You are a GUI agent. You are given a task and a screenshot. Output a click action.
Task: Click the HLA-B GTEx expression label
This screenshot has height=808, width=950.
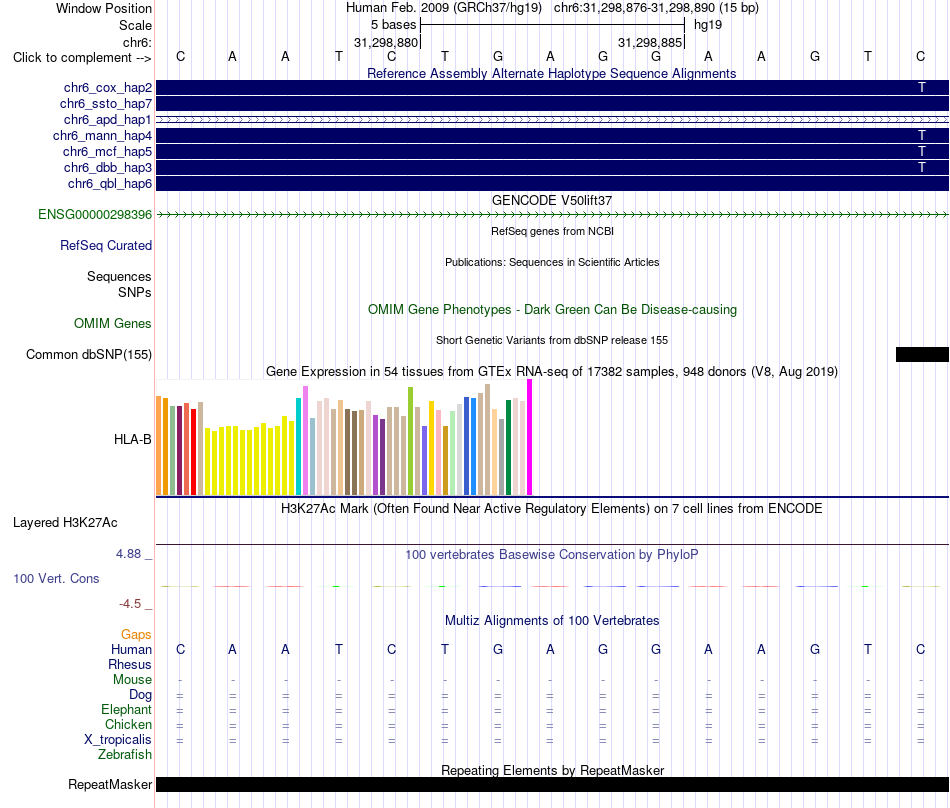tap(133, 439)
